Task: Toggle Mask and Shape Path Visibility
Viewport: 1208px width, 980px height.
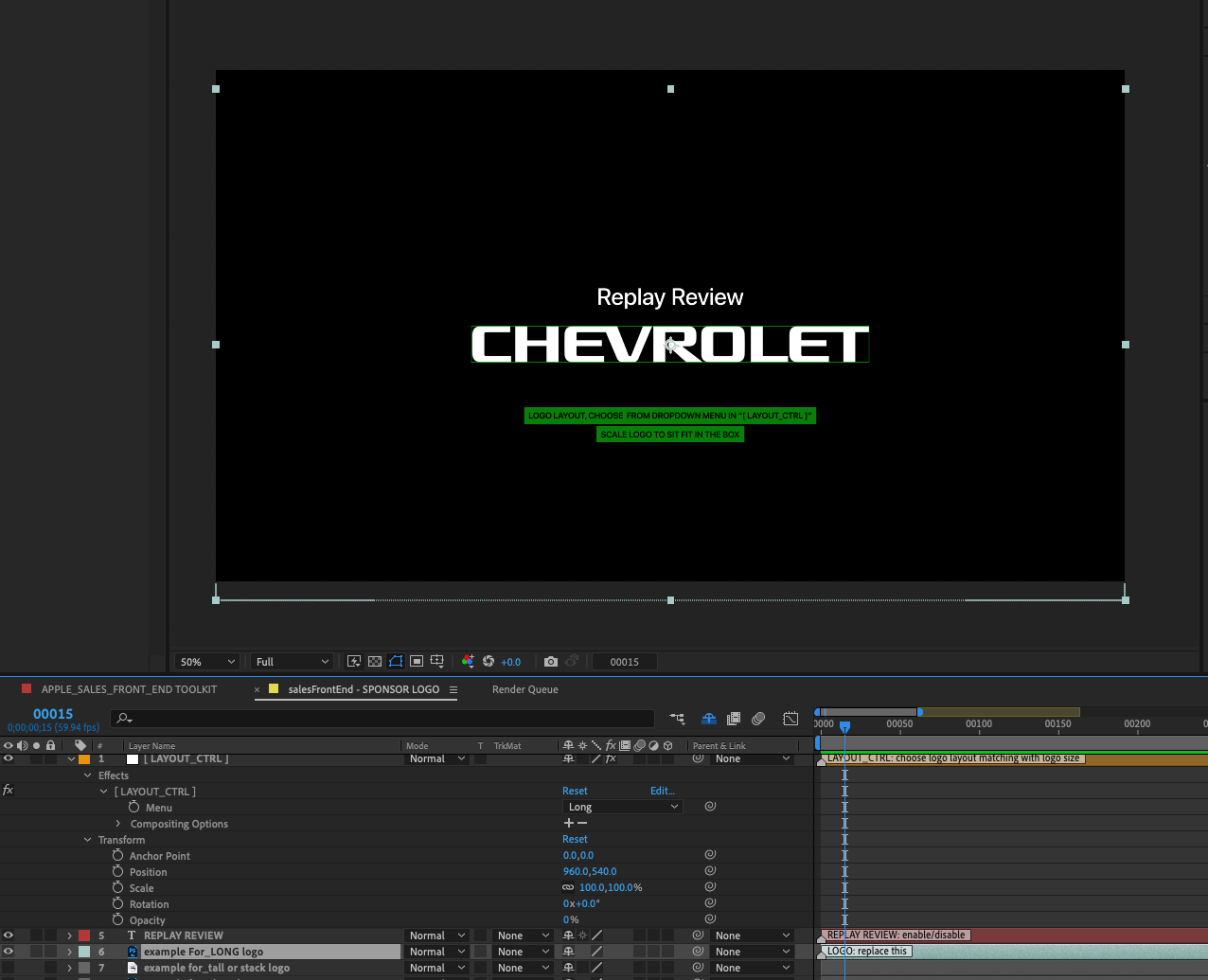Action: pyautogui.click(x=396, y=662)
